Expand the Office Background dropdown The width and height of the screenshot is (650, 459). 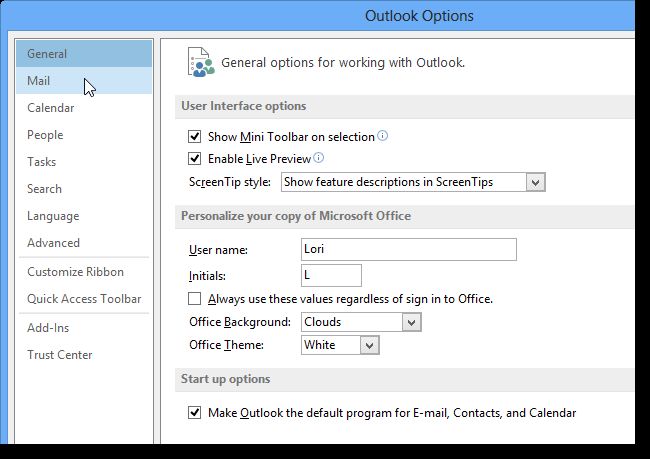coord(411,322)
